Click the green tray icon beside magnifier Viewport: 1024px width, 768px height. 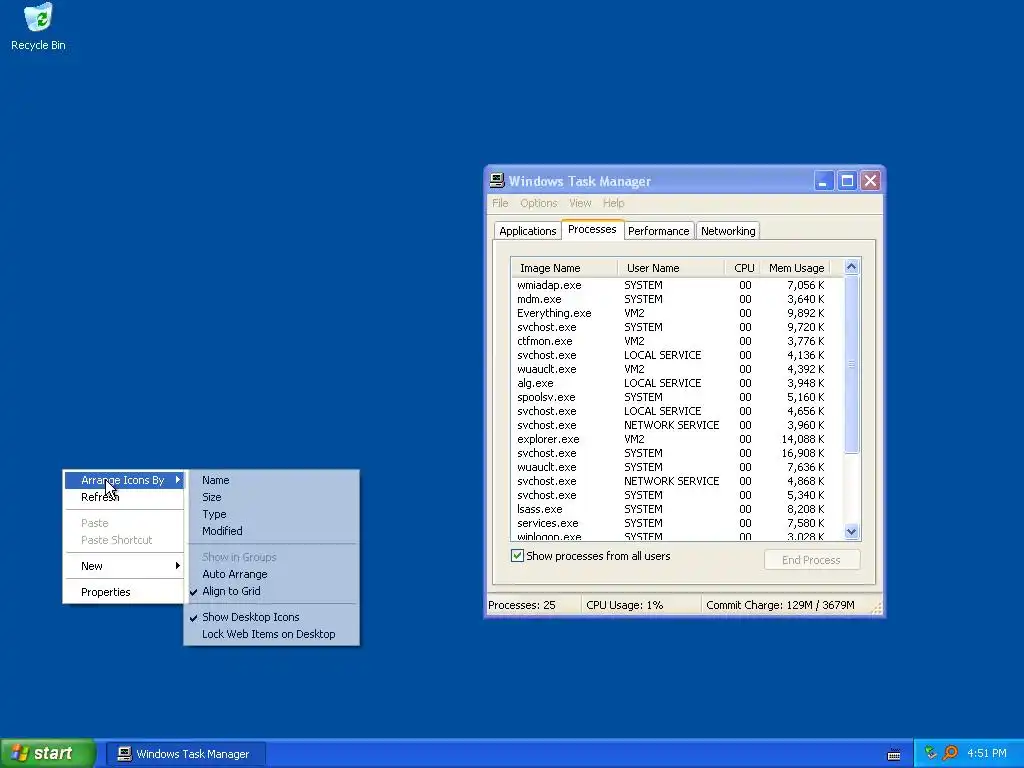click(x=931, y=753)
